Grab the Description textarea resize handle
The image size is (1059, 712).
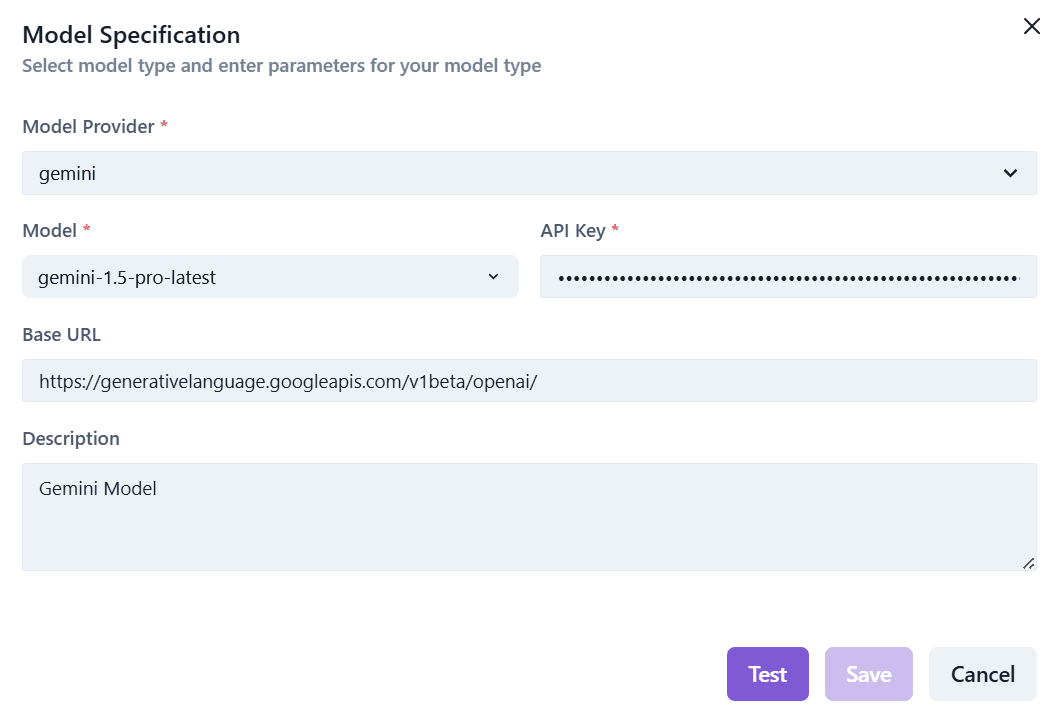1027,563
